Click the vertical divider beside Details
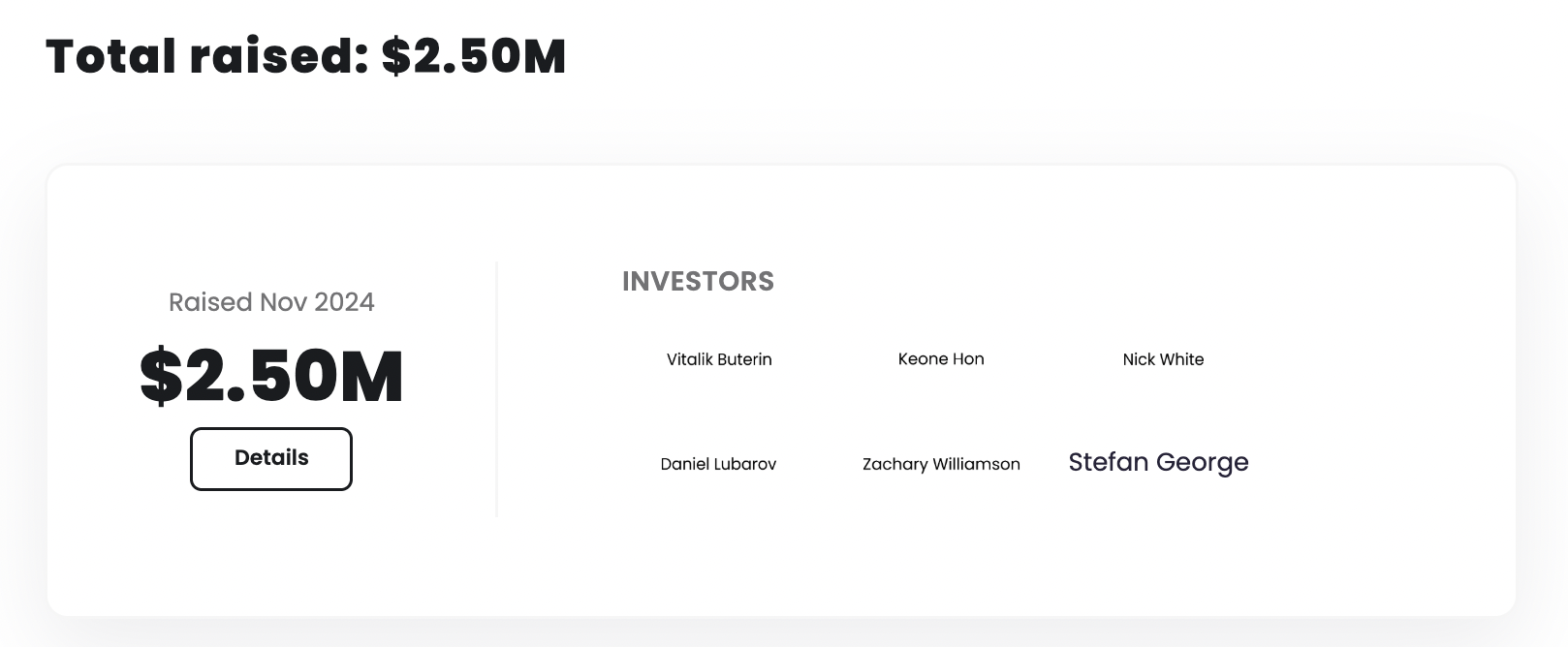1568x647 pixels. tap(496, 387)
